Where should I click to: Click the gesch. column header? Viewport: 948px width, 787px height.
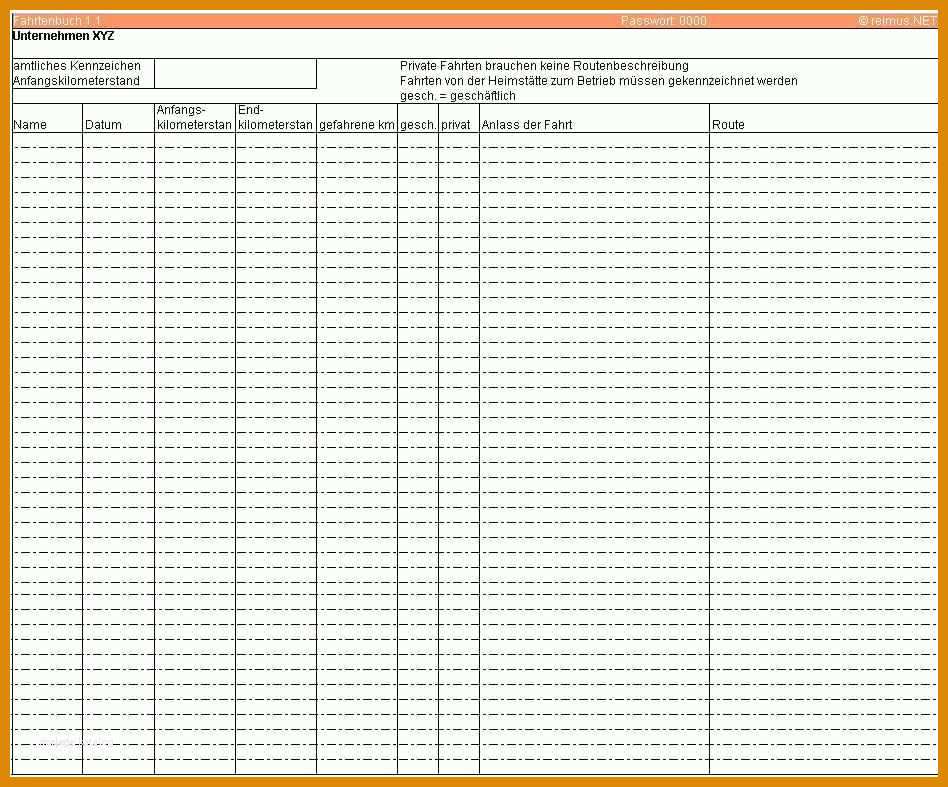tap(418, 118)
